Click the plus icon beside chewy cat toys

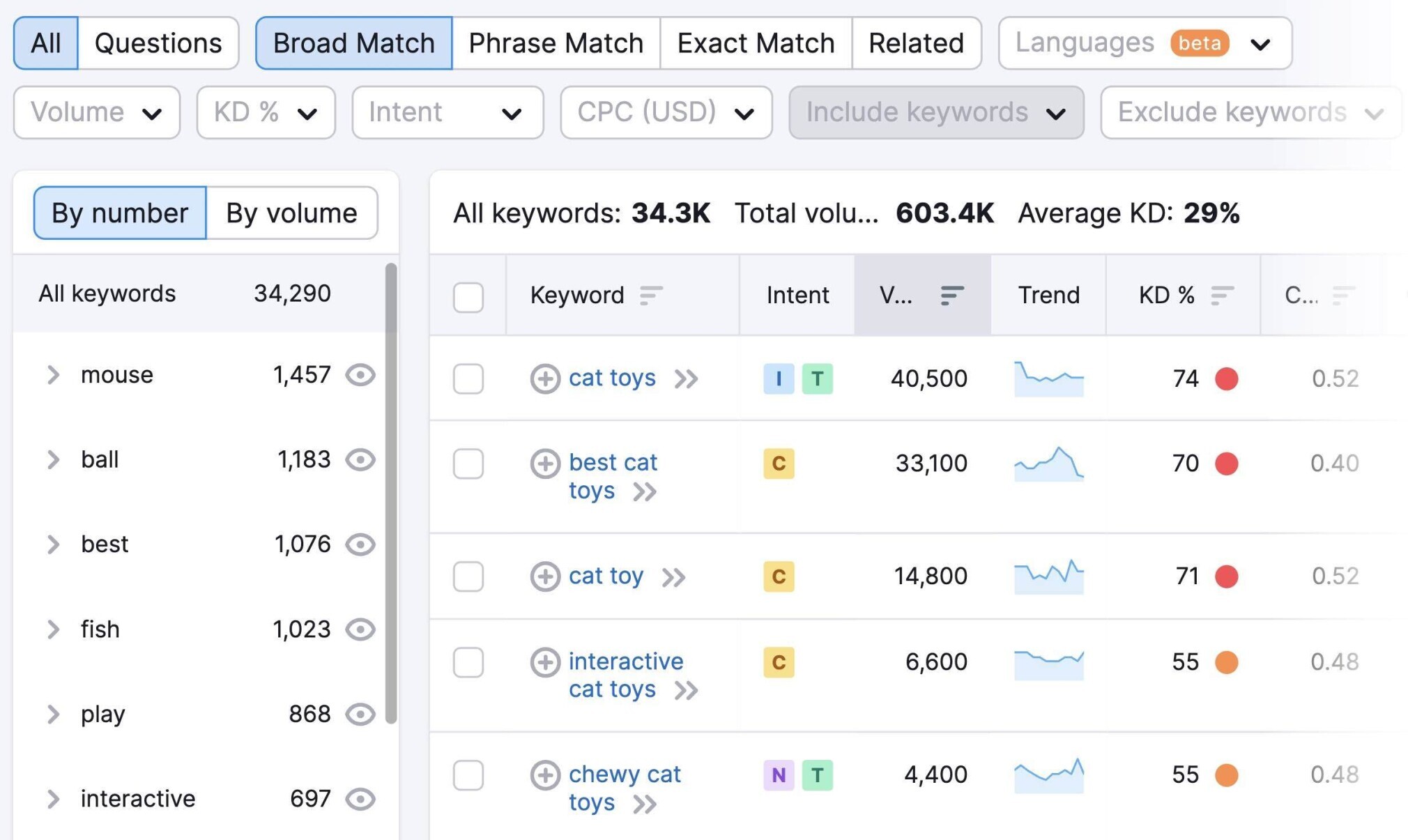tap(545, 774)
